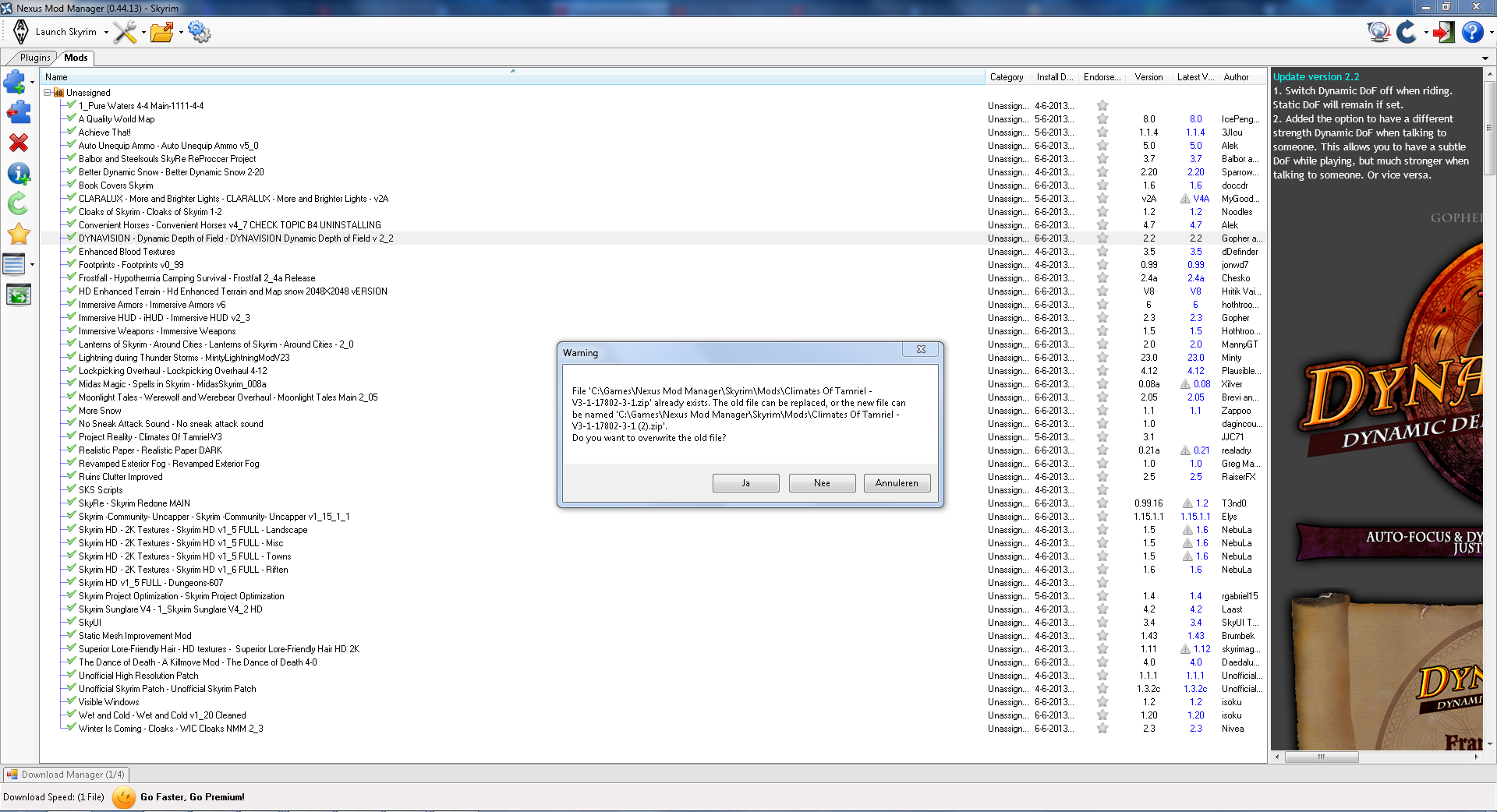
Task: Open dropdown arrow beside category view icon
Action: [32, 265]
